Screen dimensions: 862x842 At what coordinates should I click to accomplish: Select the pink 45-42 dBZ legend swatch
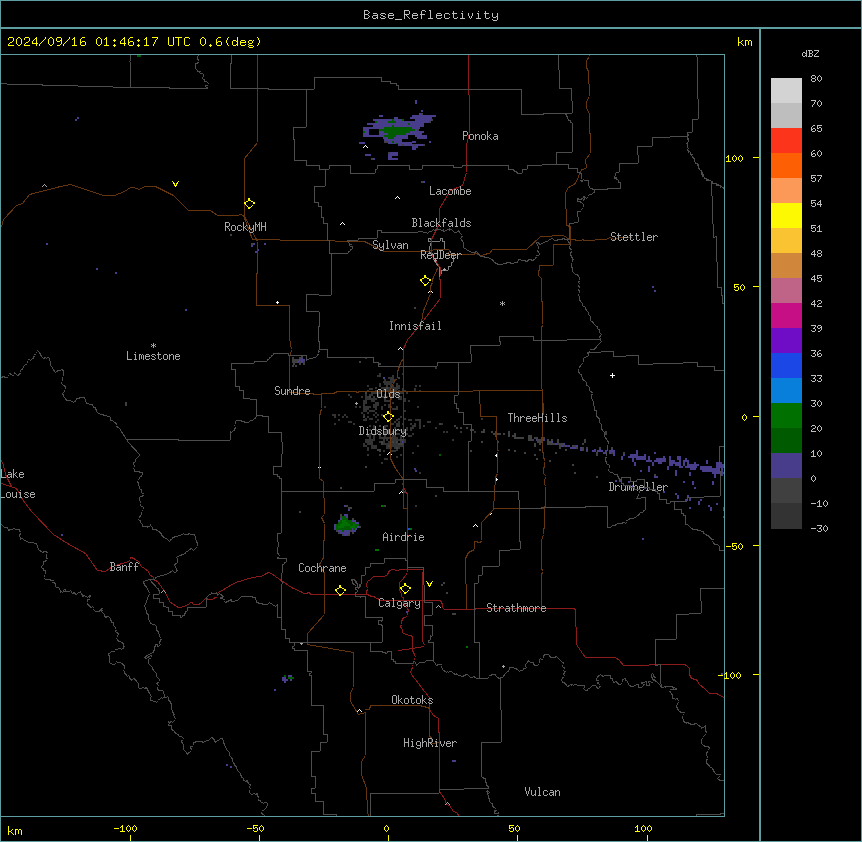(x=786, y=290)
